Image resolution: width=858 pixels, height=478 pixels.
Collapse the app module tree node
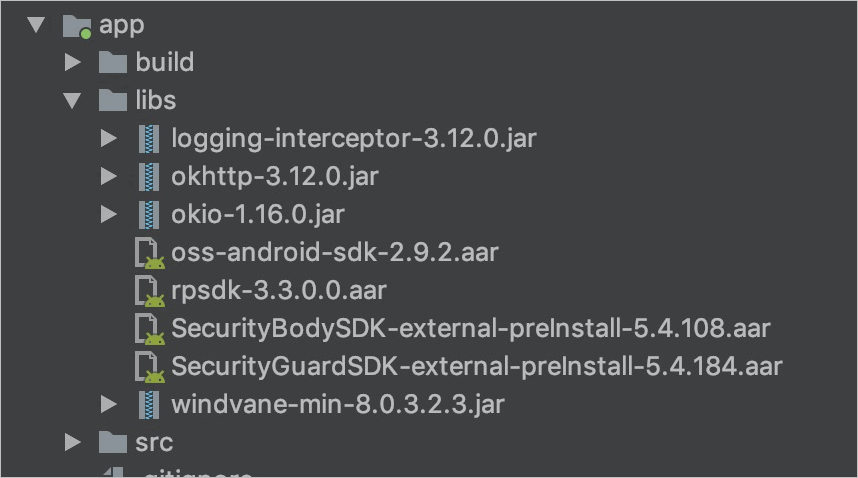(36, 25)
